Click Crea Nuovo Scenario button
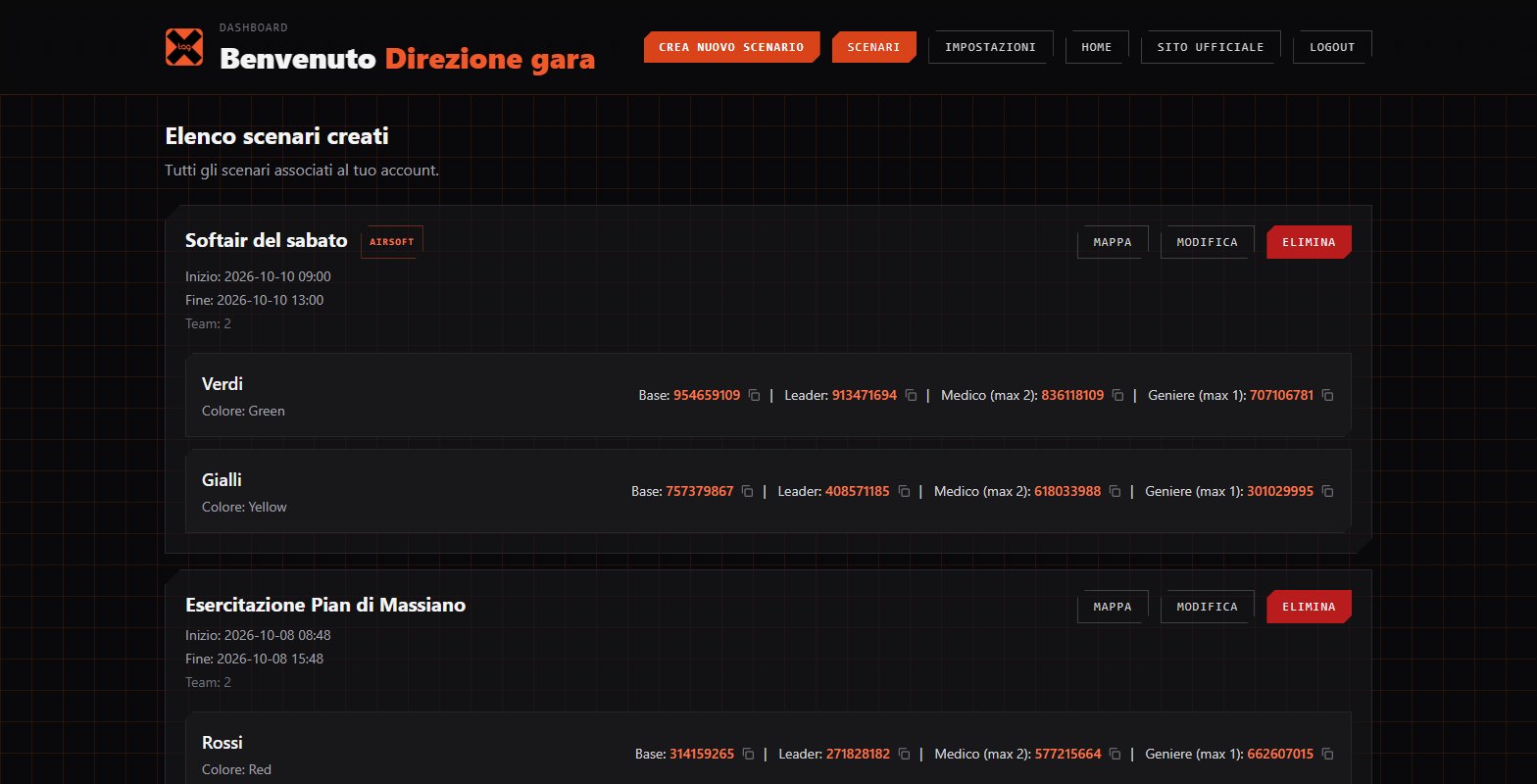 731,47
